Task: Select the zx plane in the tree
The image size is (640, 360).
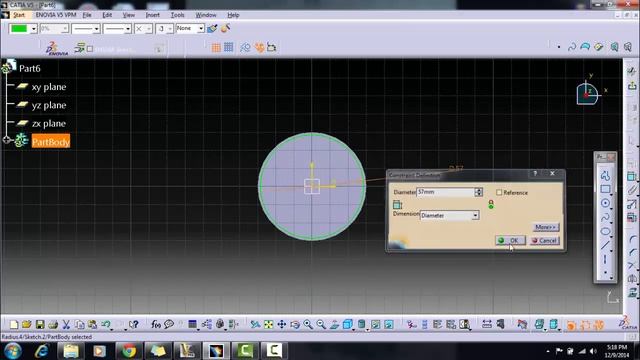Action: (49, 124)
